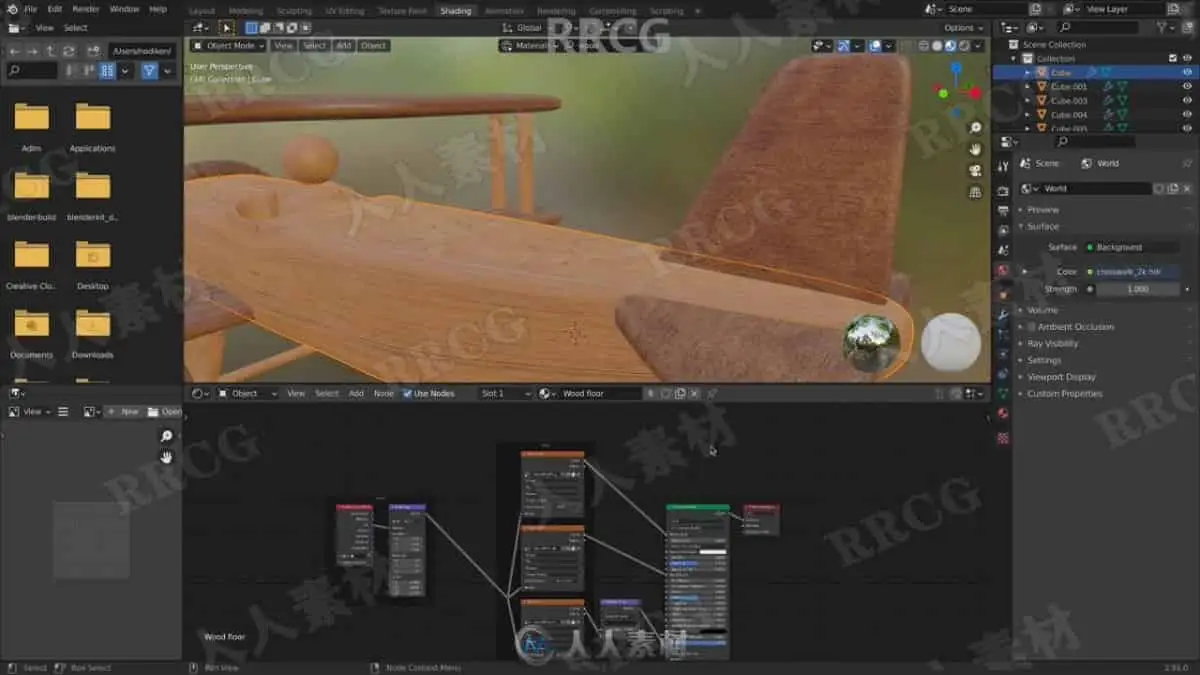Image resolution: width=1200 pixels, height=675 pixels.
Task: Switch to the UV Editing workspace tab
Action: (x=345, y=11)
